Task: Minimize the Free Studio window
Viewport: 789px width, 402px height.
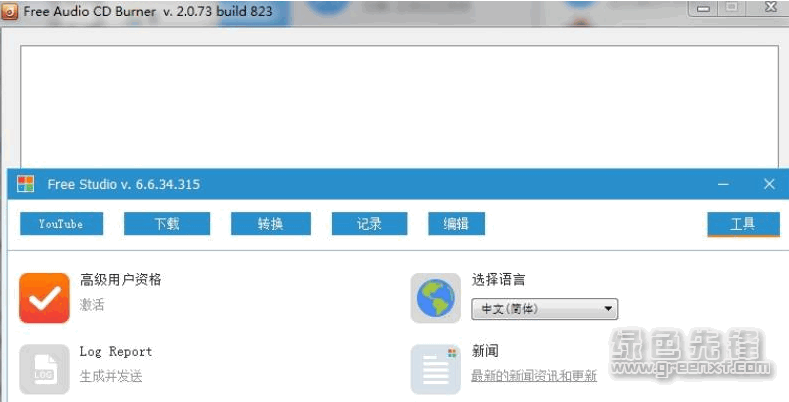Action: click(723, 184)
